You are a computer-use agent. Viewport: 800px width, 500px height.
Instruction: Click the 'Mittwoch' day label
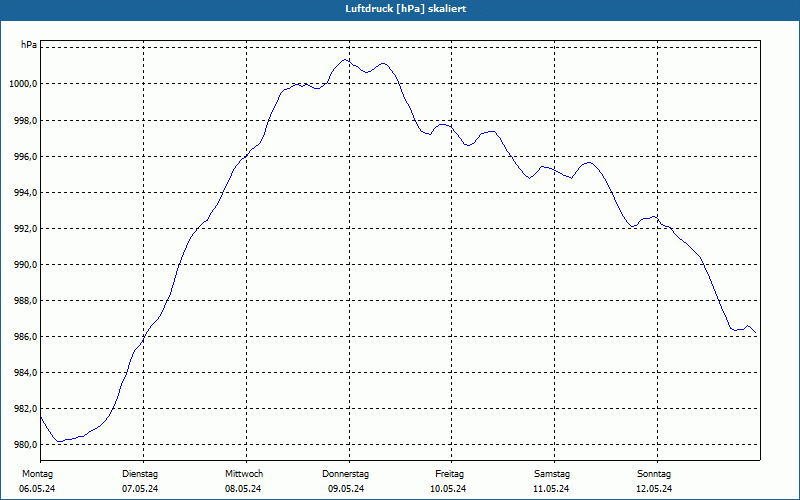[244, 474]
